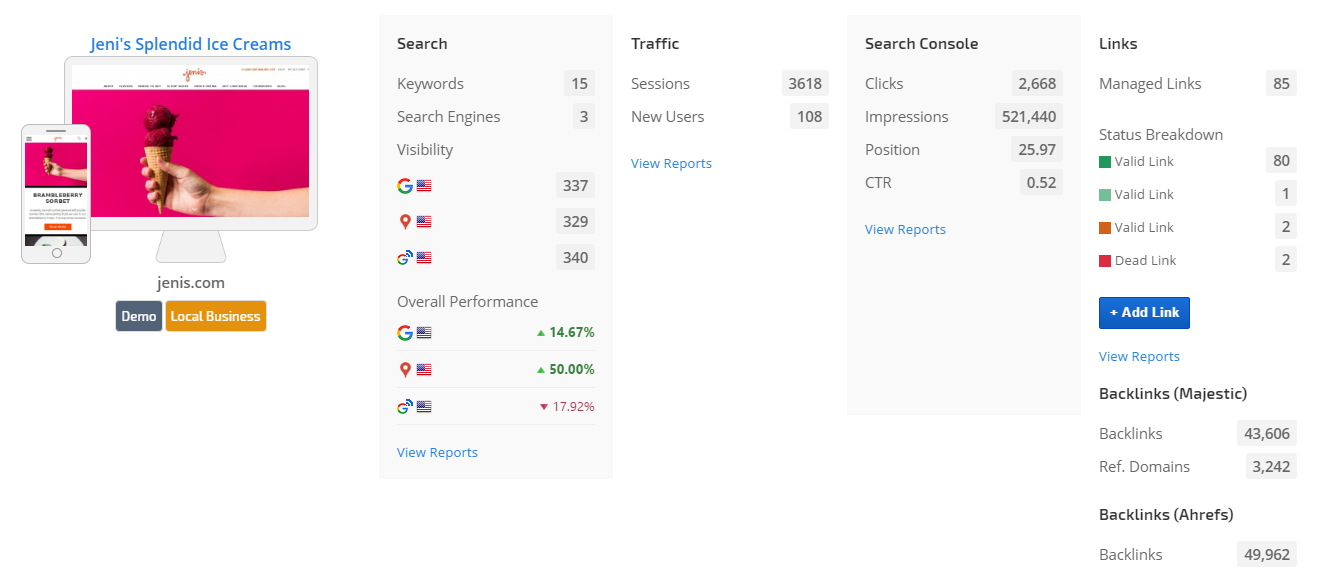Click the Google mobile icon under Visibility
1325x581 pixels.
coord(404,258)
